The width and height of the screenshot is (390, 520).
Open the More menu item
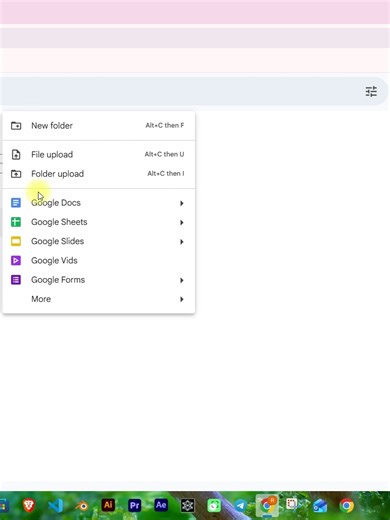(99, 299)
